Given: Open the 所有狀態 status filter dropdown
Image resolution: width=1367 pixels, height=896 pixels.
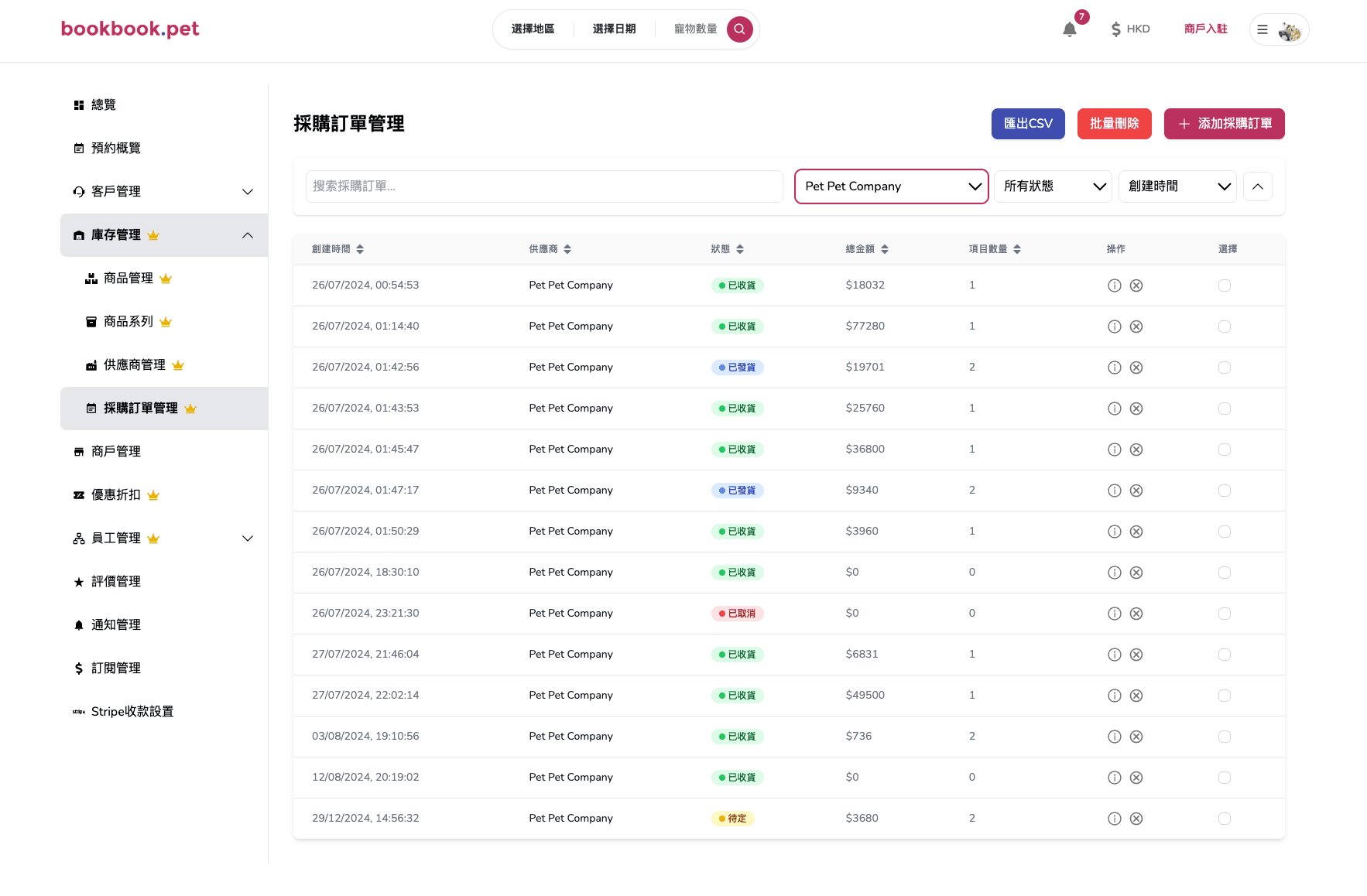Looking at the screenshot, I should point(1053,186).
